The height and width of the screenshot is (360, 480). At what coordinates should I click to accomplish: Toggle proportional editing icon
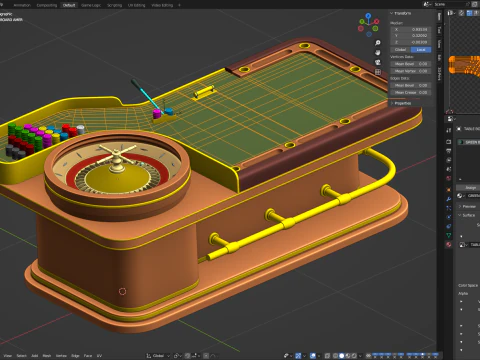[x=206, y=356]
